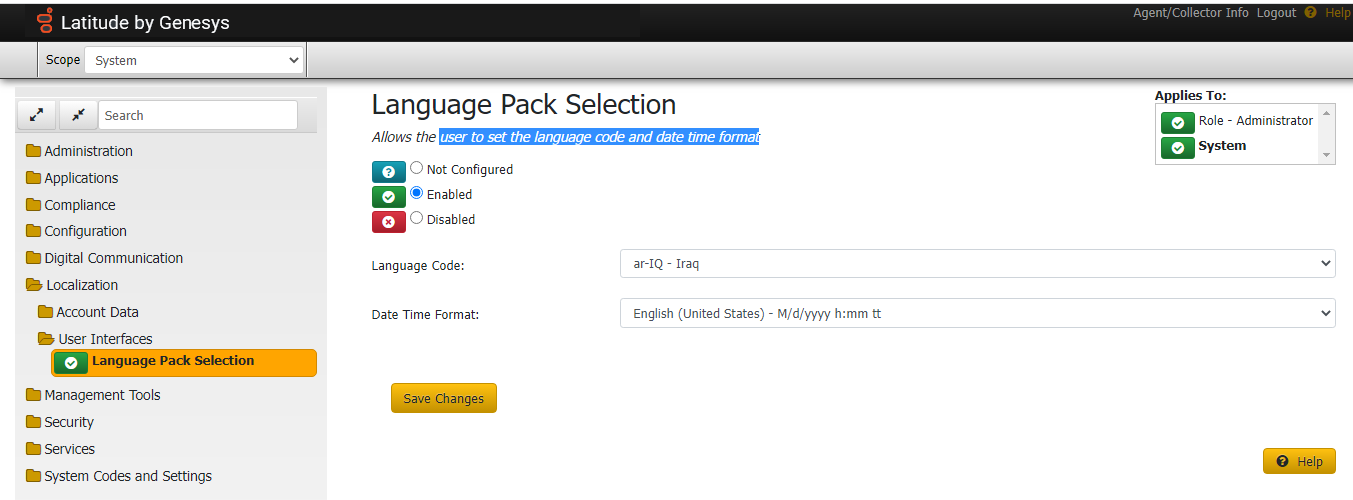Select the Not Configured radio button
Screen dimensions: 1353x500
417,169
